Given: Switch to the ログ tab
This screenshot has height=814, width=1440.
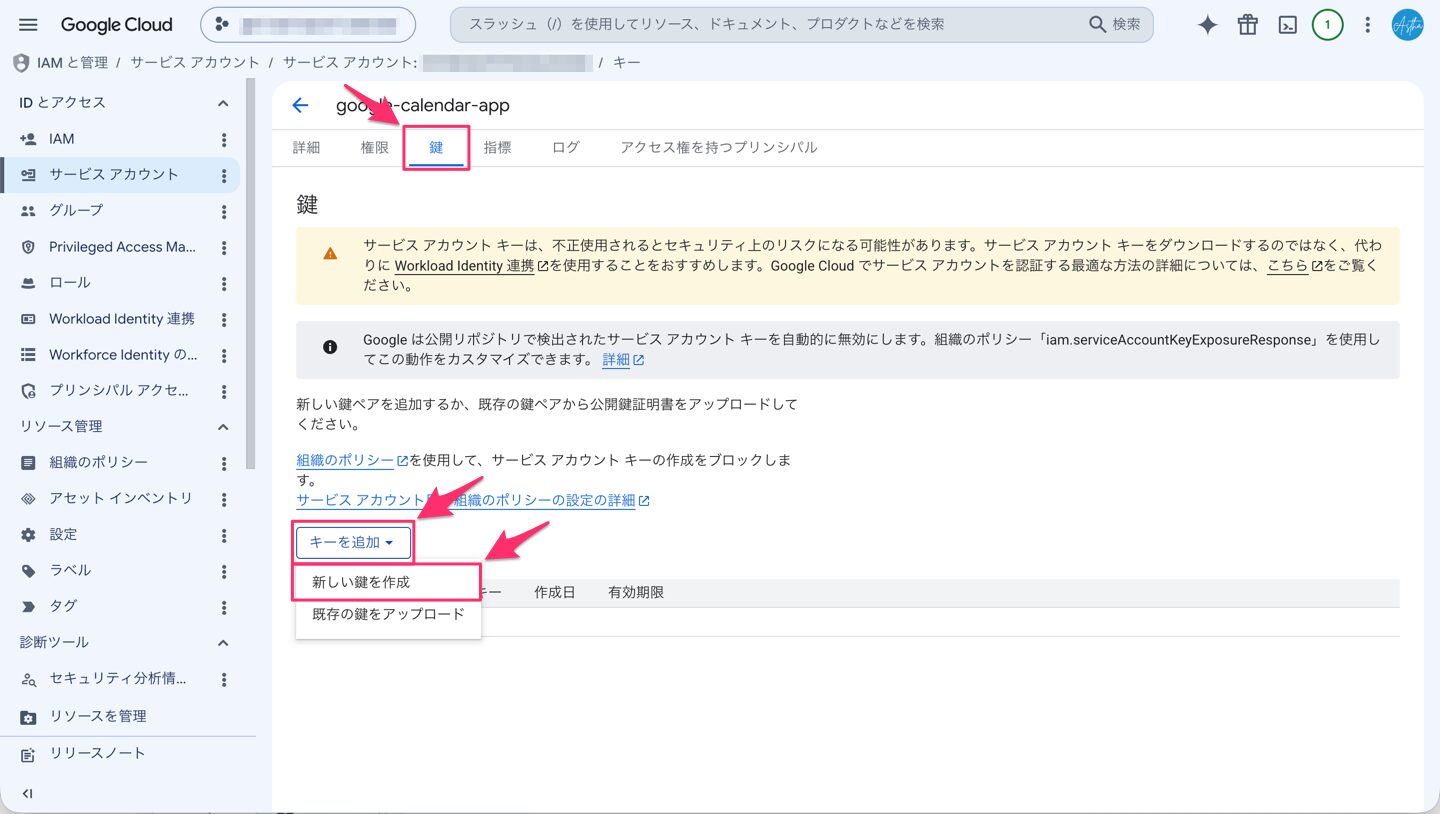Looking at the screenshot, I should (x=566, y=147).
